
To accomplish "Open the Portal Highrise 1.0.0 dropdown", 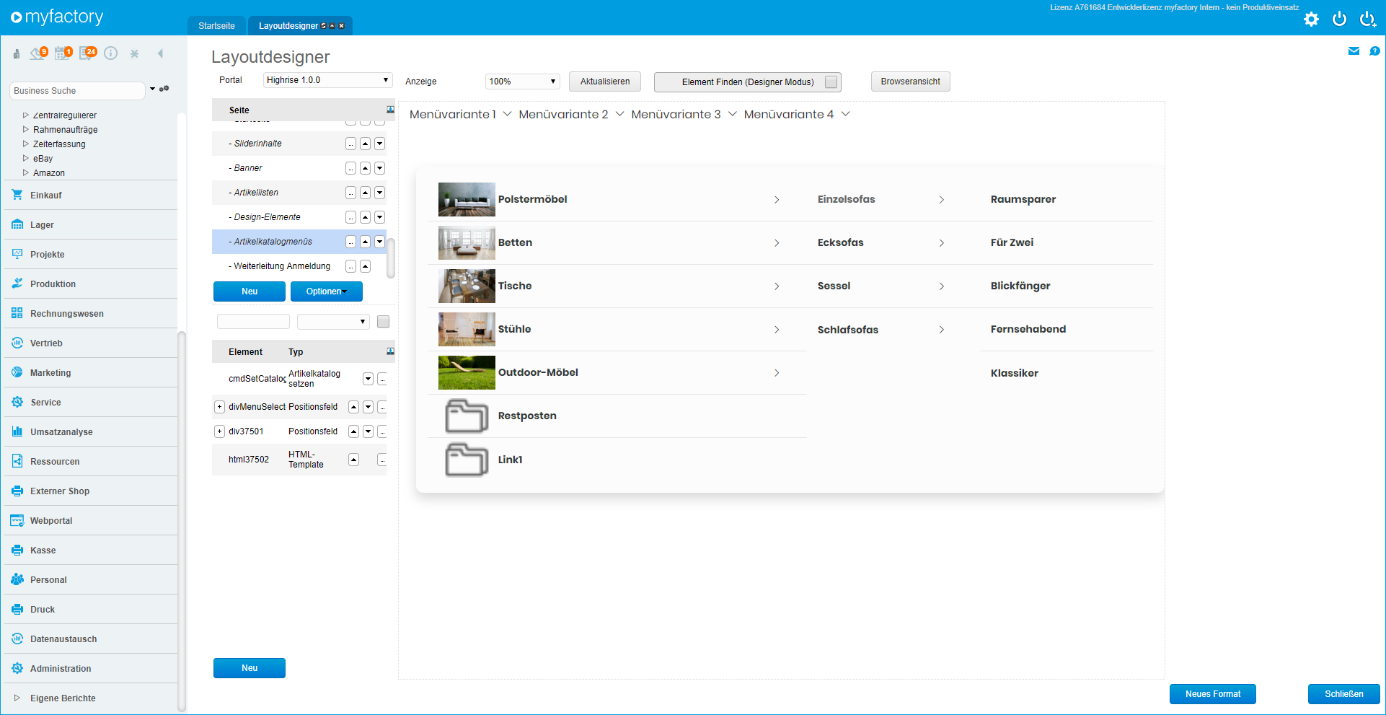I will click(x=328, y=80).
